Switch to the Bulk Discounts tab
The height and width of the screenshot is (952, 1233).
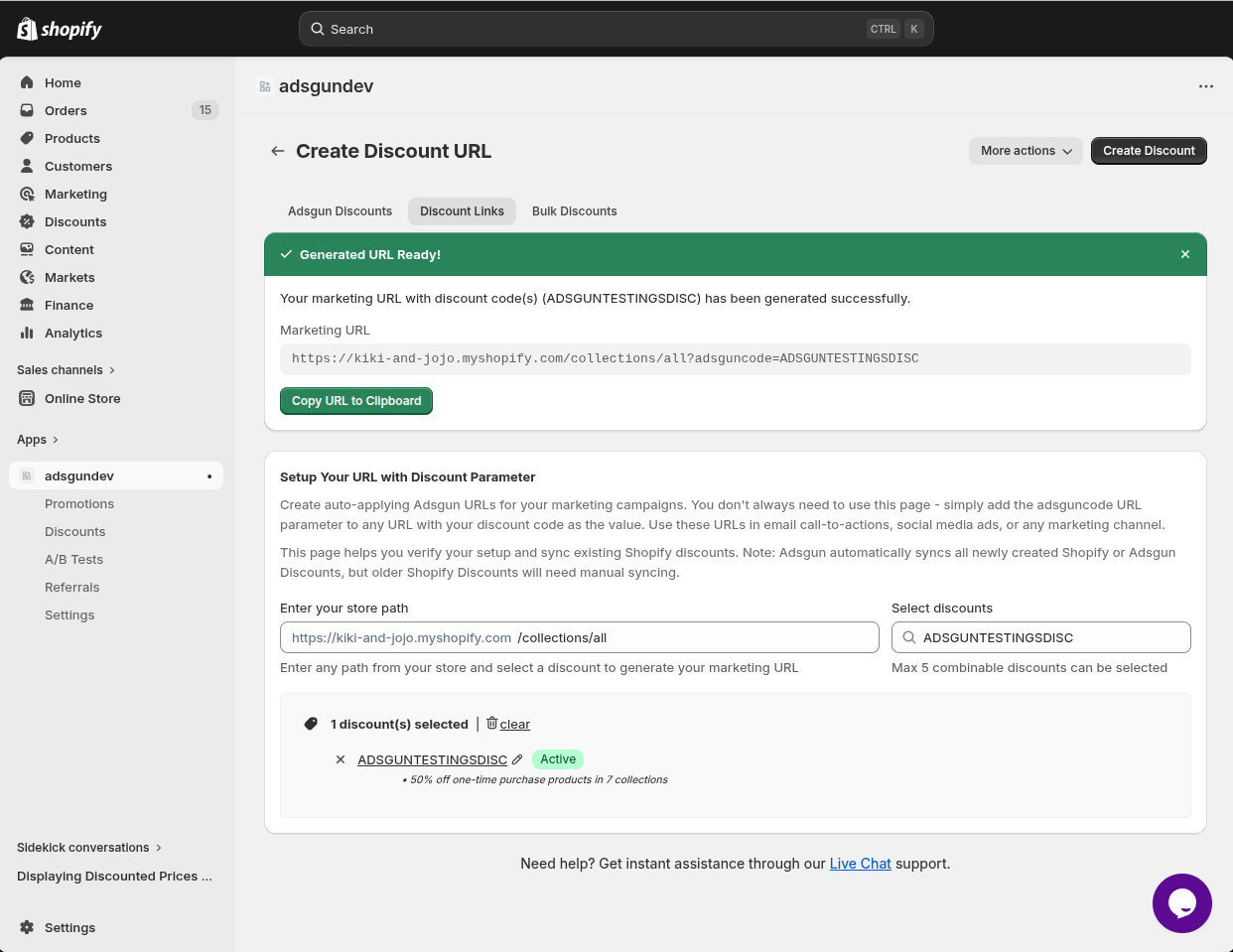click(x=574, y=211)
